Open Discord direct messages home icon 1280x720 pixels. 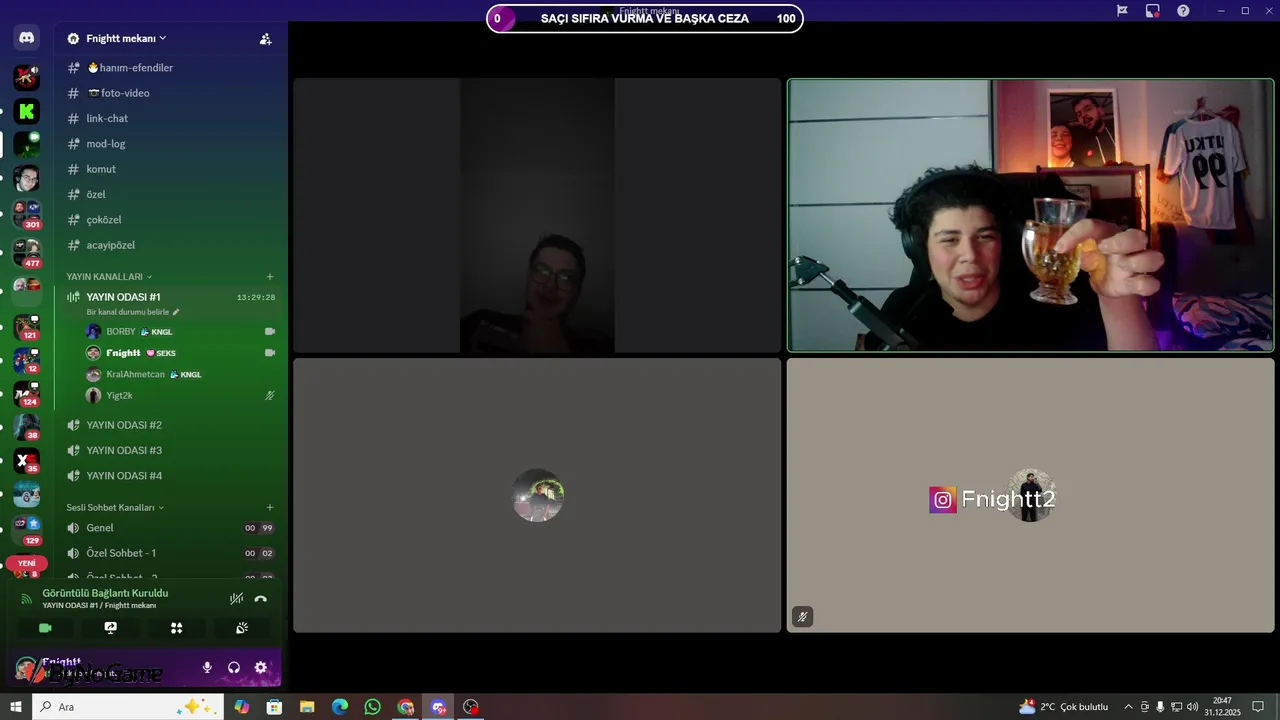27,38
